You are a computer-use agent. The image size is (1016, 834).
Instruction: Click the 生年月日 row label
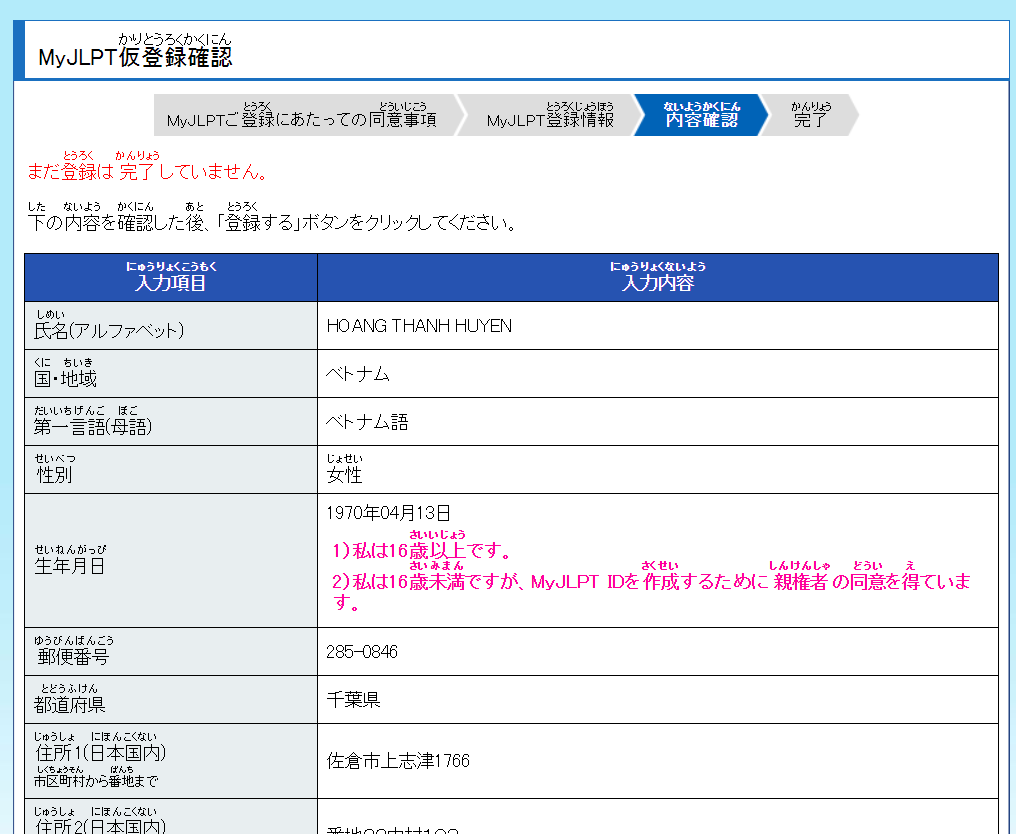(x=69, y=565)
